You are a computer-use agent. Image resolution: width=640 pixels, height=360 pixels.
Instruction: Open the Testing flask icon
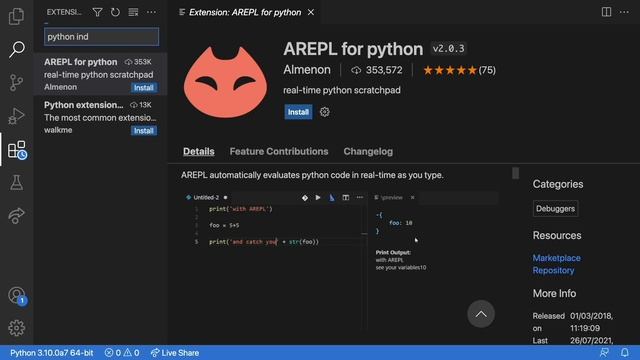coord(16,182)
